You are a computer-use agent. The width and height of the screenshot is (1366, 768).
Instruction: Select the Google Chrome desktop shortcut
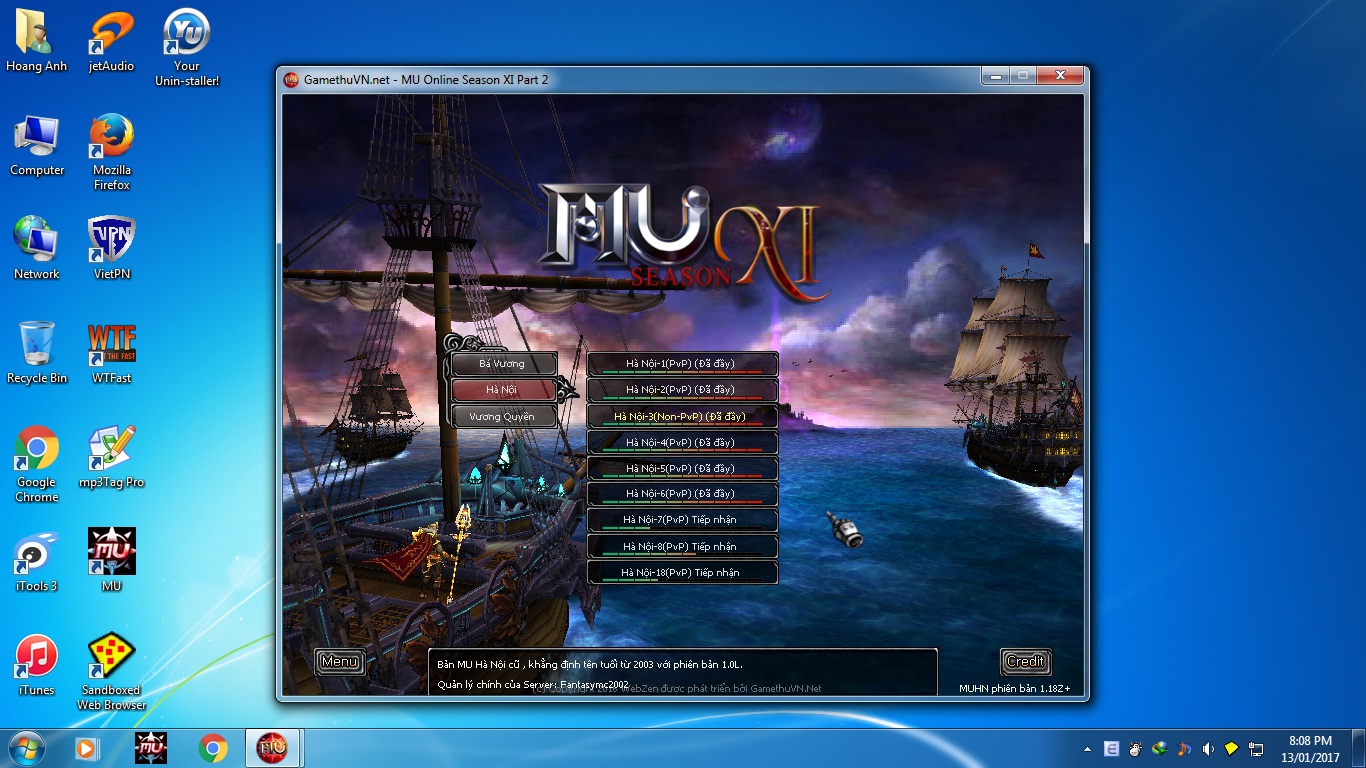point(37,464)
